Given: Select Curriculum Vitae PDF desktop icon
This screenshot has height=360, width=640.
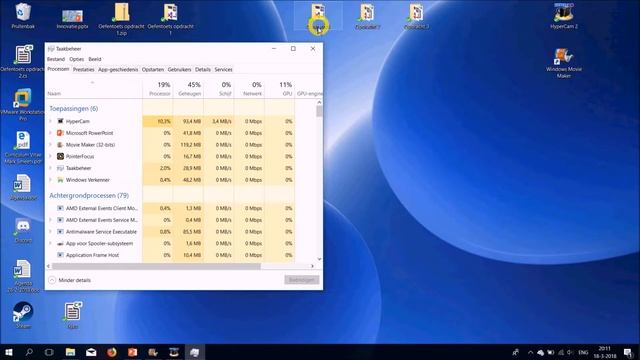Looking at the screenshot, I should coord(23,148).
